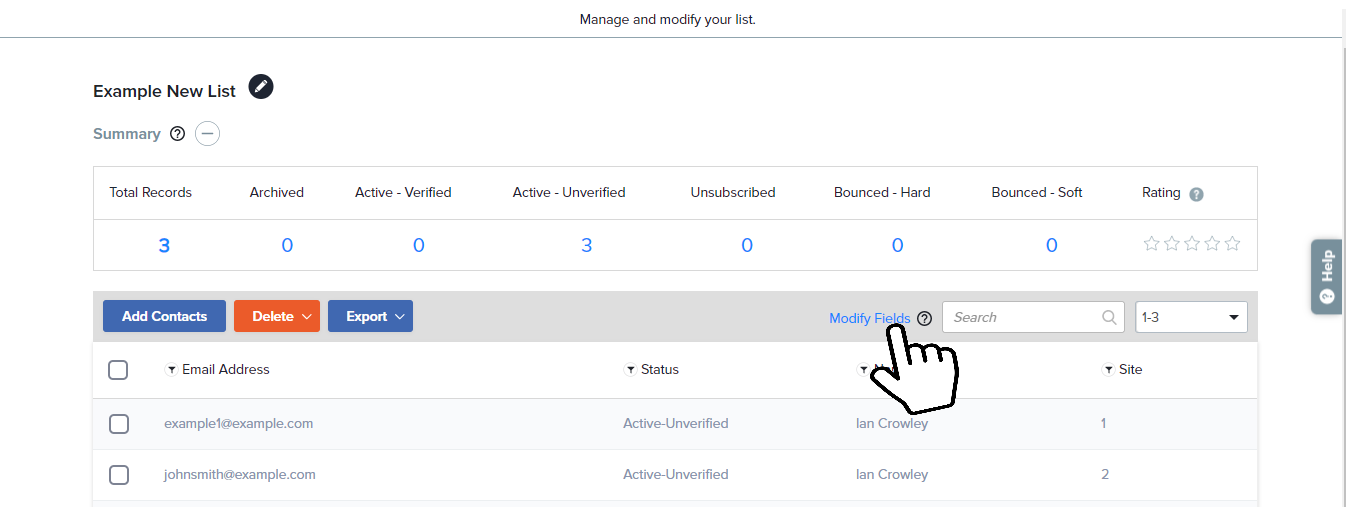Click the Summary help question mark icon
Screen dimensions: 1346x524
[178, 134]
